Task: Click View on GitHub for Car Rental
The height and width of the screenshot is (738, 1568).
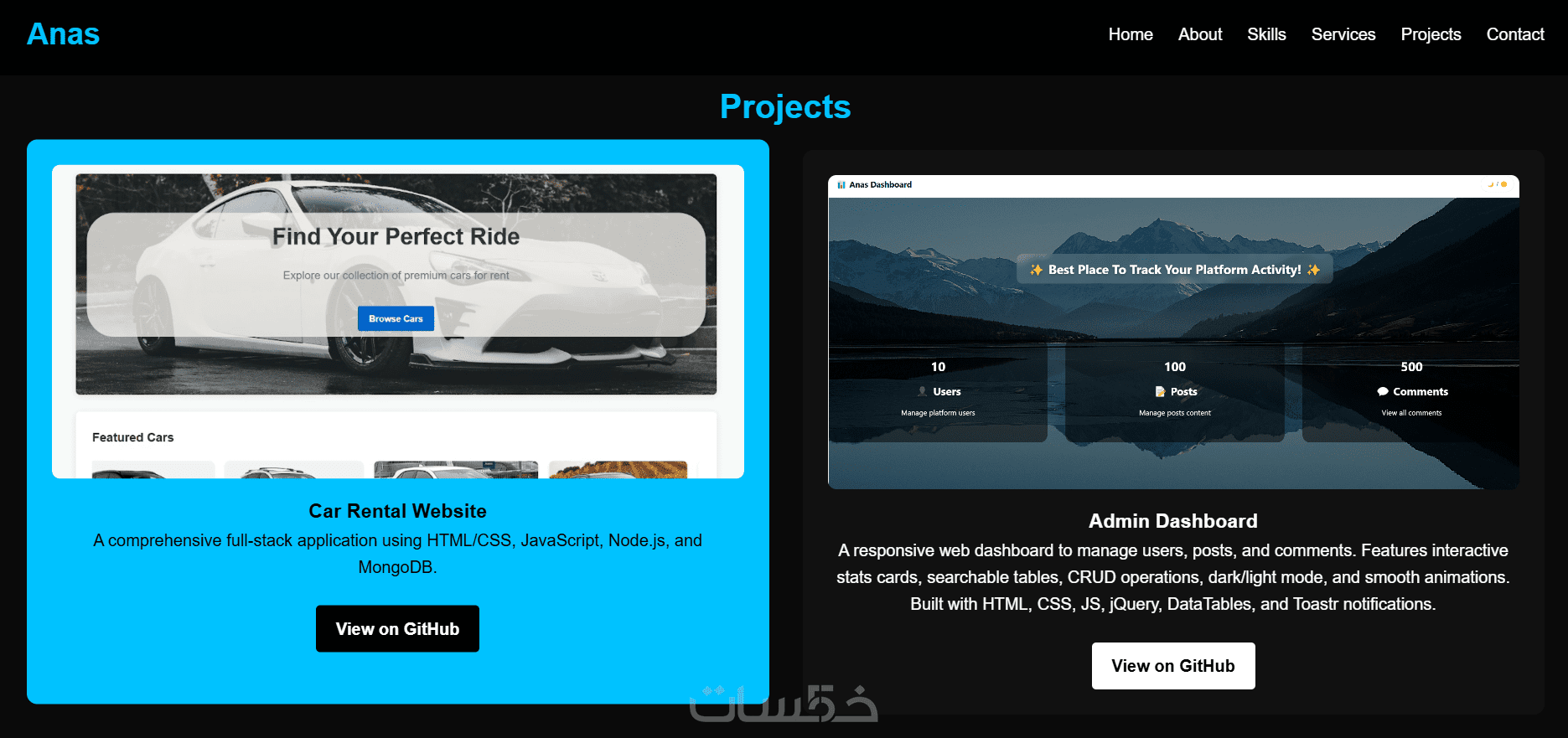Action: pyautogui.click(x=397, y=628)
